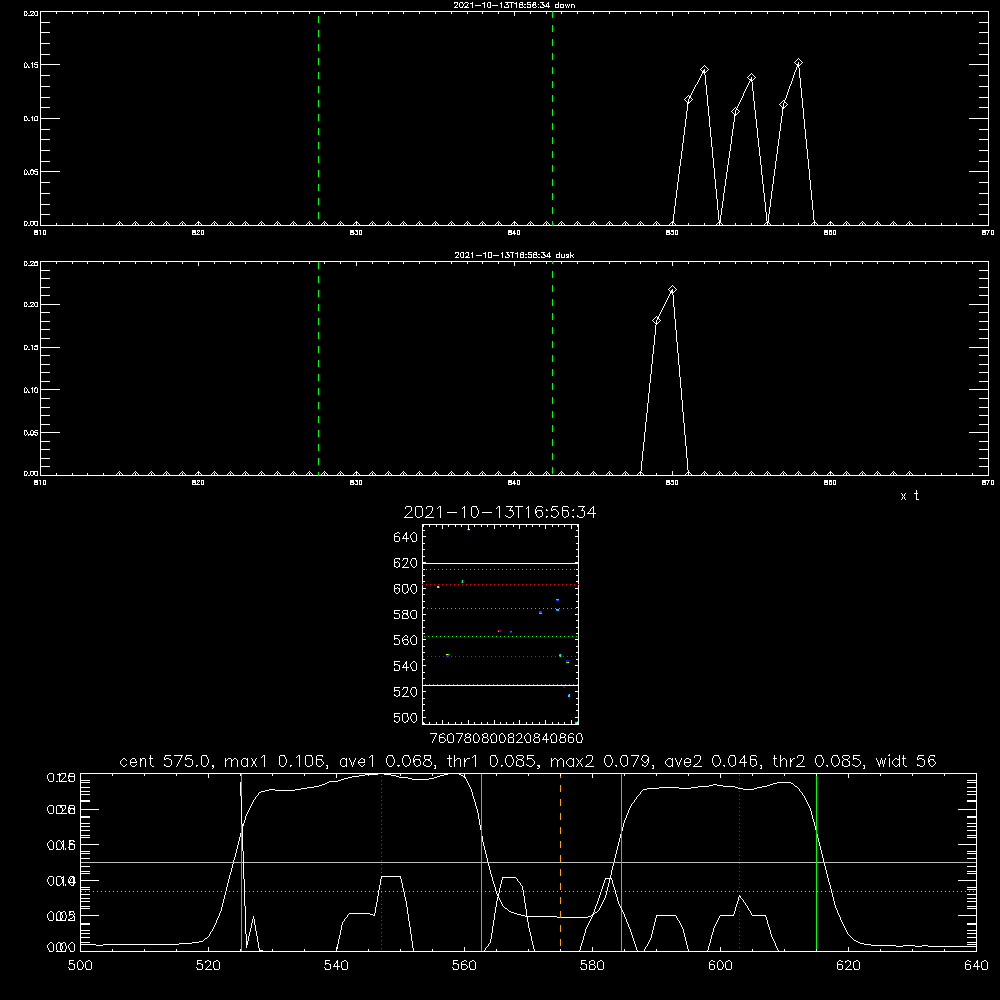Click the "560" x-axis label of the bottom plot
This screenshot has width=1000, height=1000.
pyautogui.click(x=464, y=966)
